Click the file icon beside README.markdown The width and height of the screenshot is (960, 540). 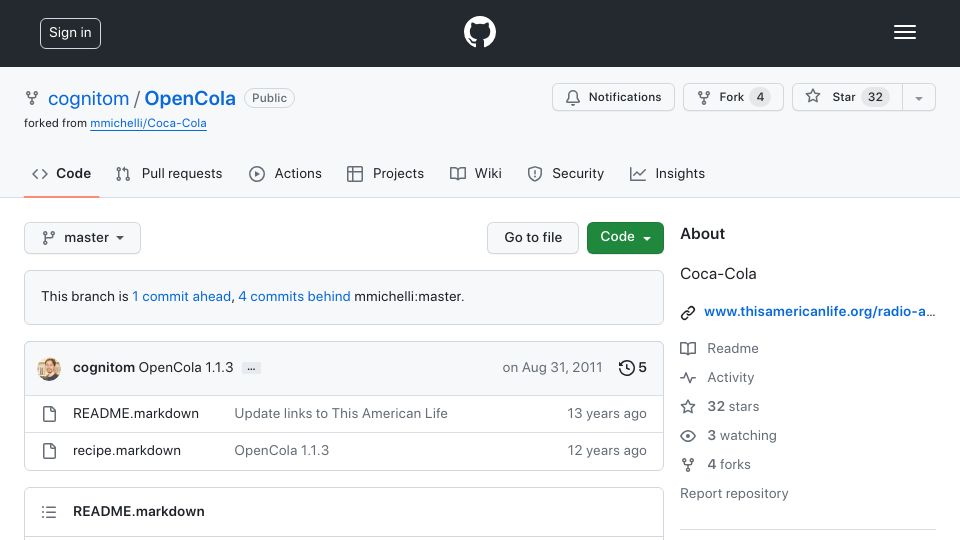point(50,414)
